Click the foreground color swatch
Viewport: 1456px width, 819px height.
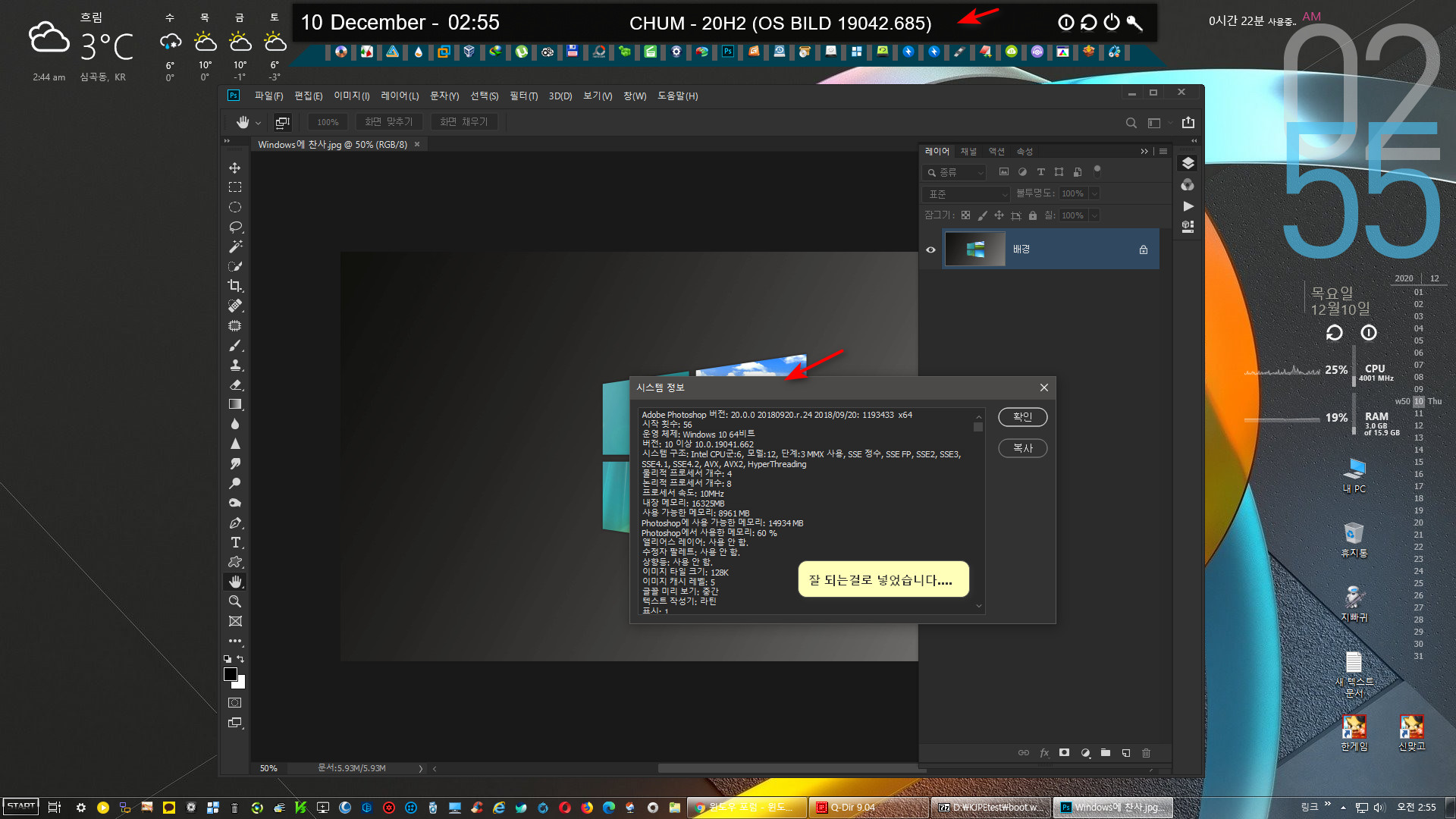click(231, 674)
